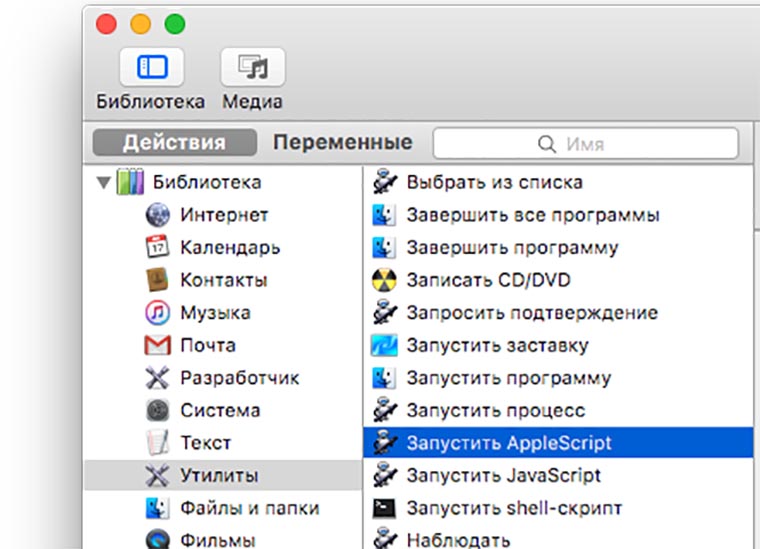This screenshot has height=549, width=760.
Task: Toggle the Библиотека sidebar toolbar button
Action: coord(152,67)
